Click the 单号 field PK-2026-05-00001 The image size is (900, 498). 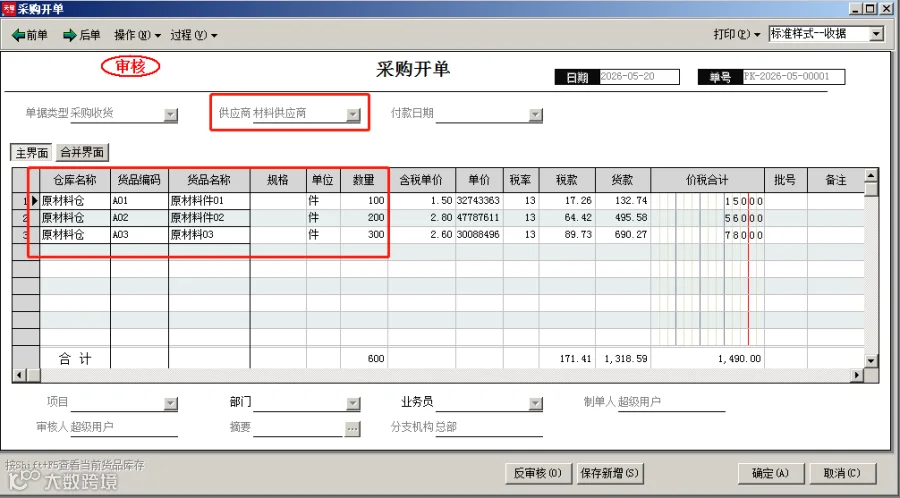click(x=793, y=76)
